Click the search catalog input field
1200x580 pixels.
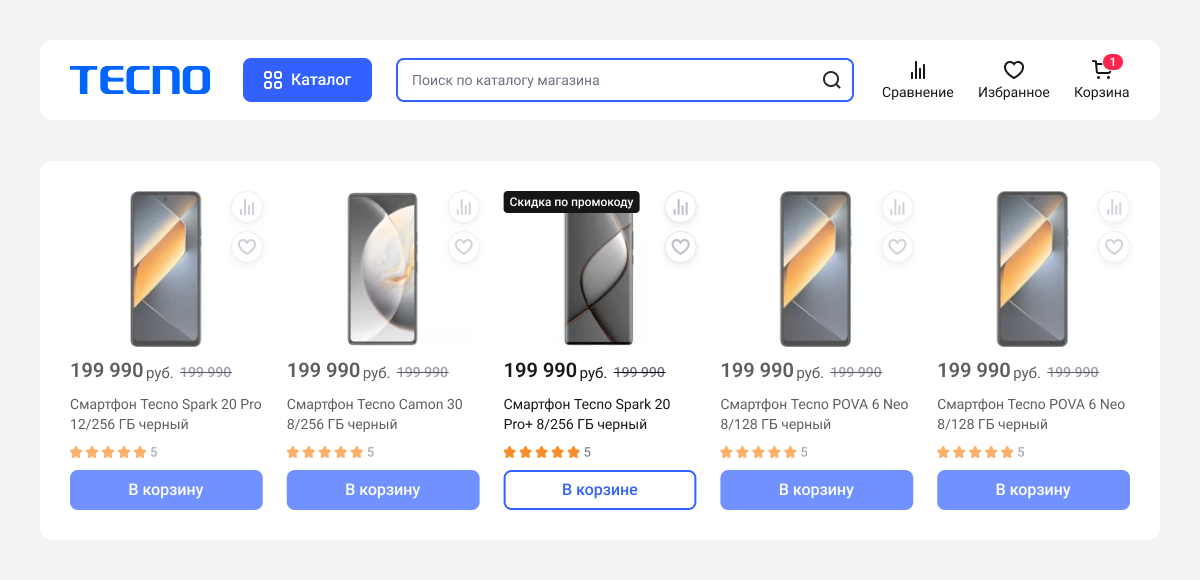tap(610, 80)
